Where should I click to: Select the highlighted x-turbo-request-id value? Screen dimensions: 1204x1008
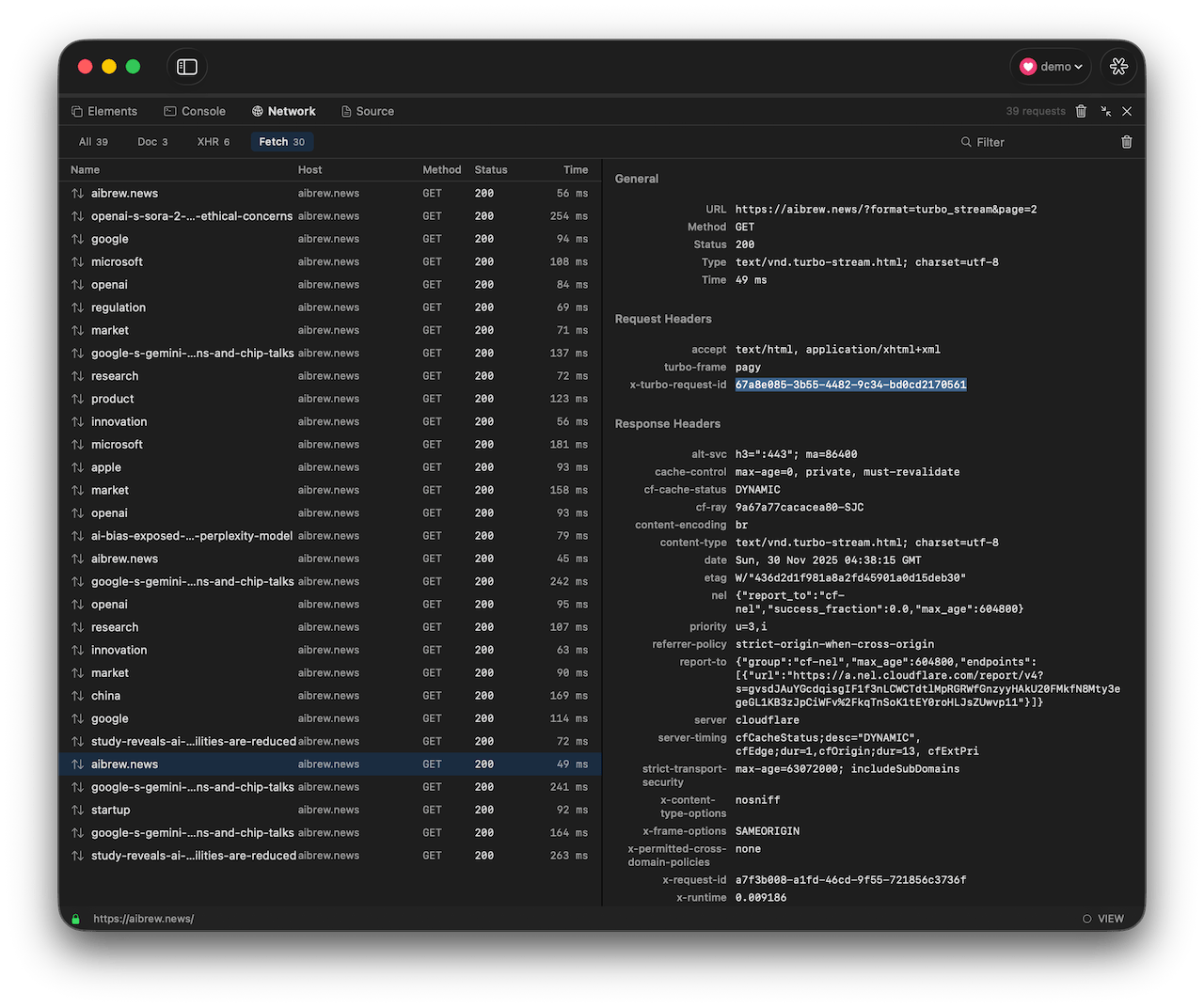850,384
